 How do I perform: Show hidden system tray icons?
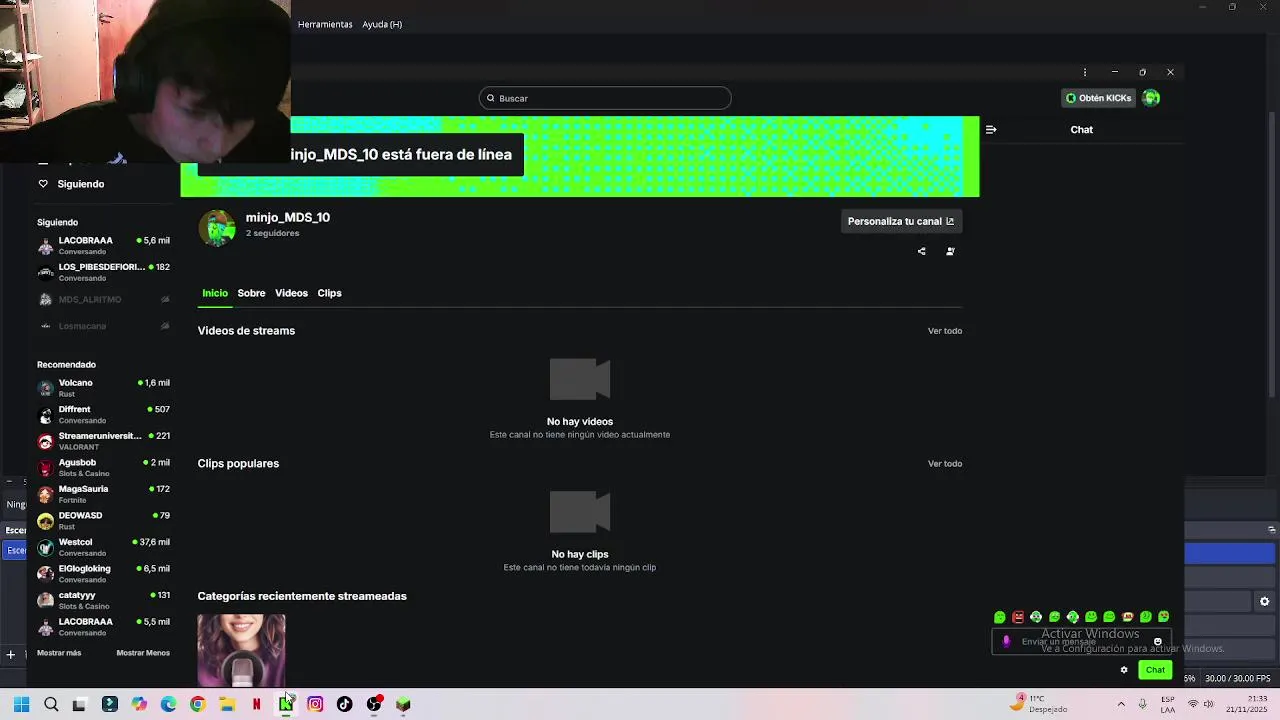coord(1120,704)
